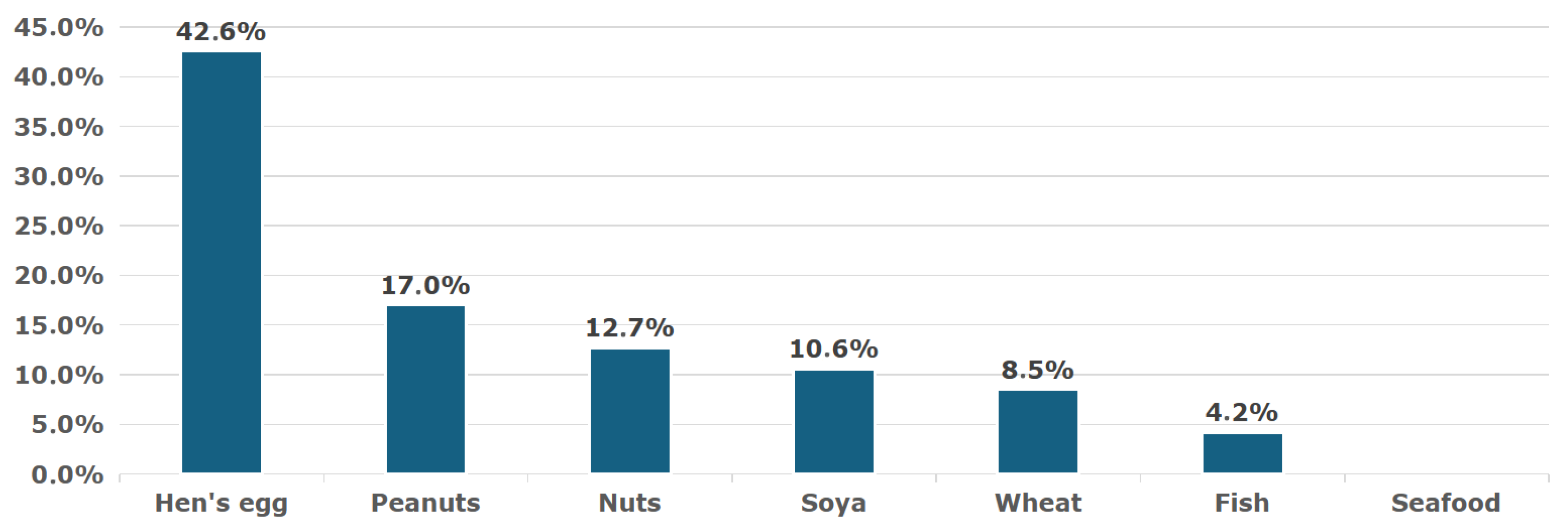Click the 0.0% y-axis label
The image size is (1568, 525).
pyautogui.click(x=68, y=474)
